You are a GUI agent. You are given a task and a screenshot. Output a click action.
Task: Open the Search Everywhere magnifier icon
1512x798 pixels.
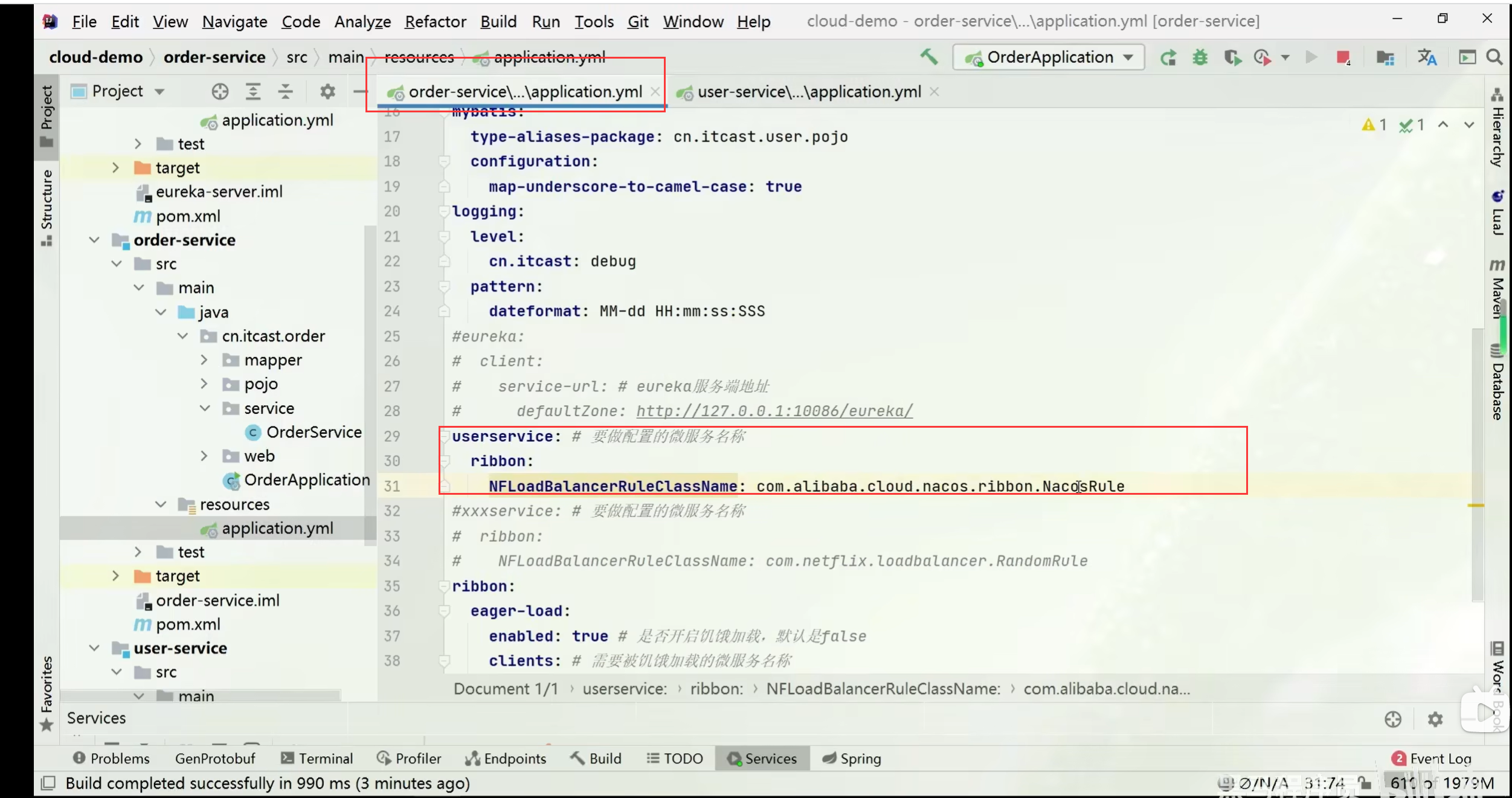1494,57
